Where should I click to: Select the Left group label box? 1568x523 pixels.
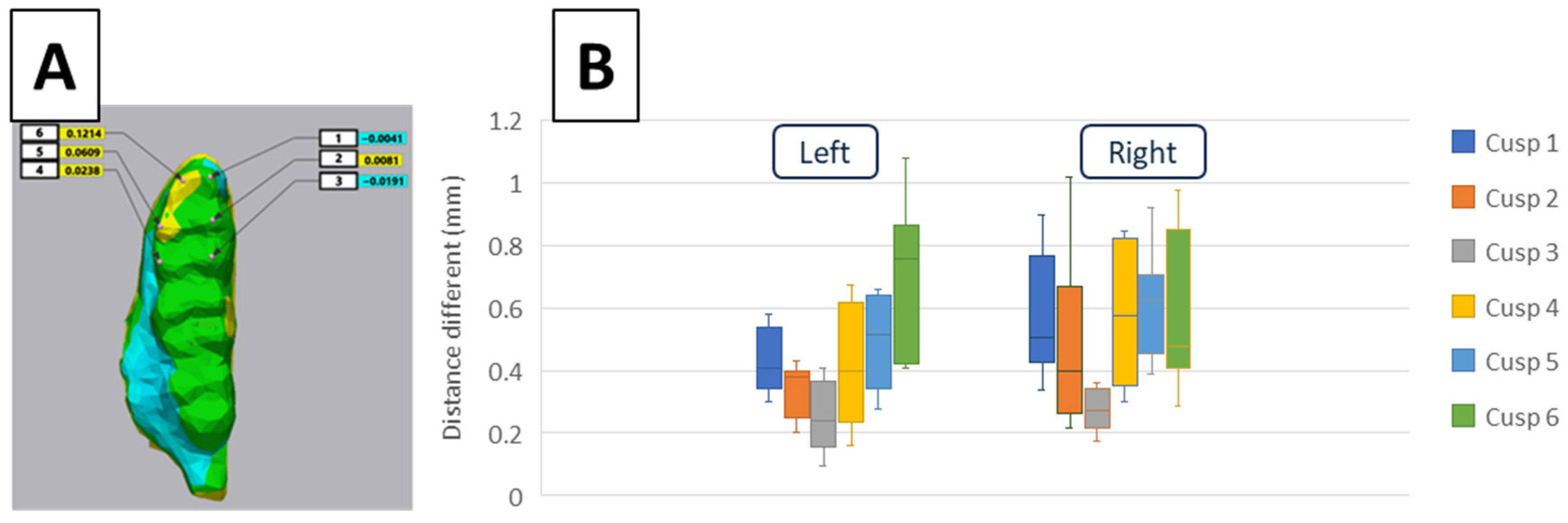pyautogui.click(x=825, y=152)
